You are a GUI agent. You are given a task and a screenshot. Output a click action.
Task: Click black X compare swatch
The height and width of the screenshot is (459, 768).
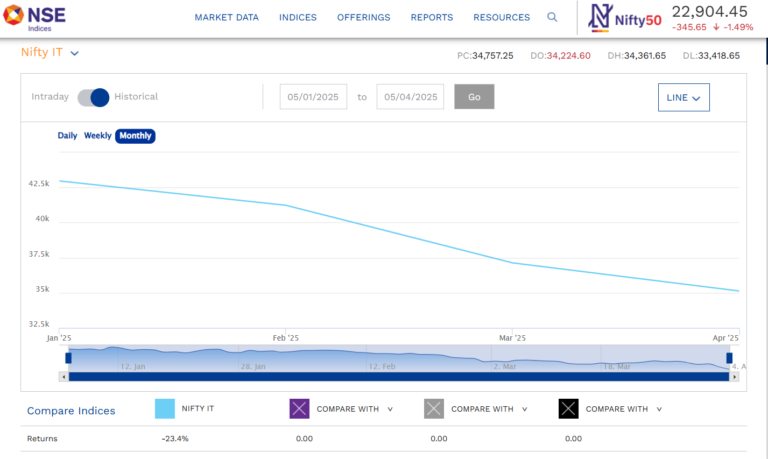(568, 409)
